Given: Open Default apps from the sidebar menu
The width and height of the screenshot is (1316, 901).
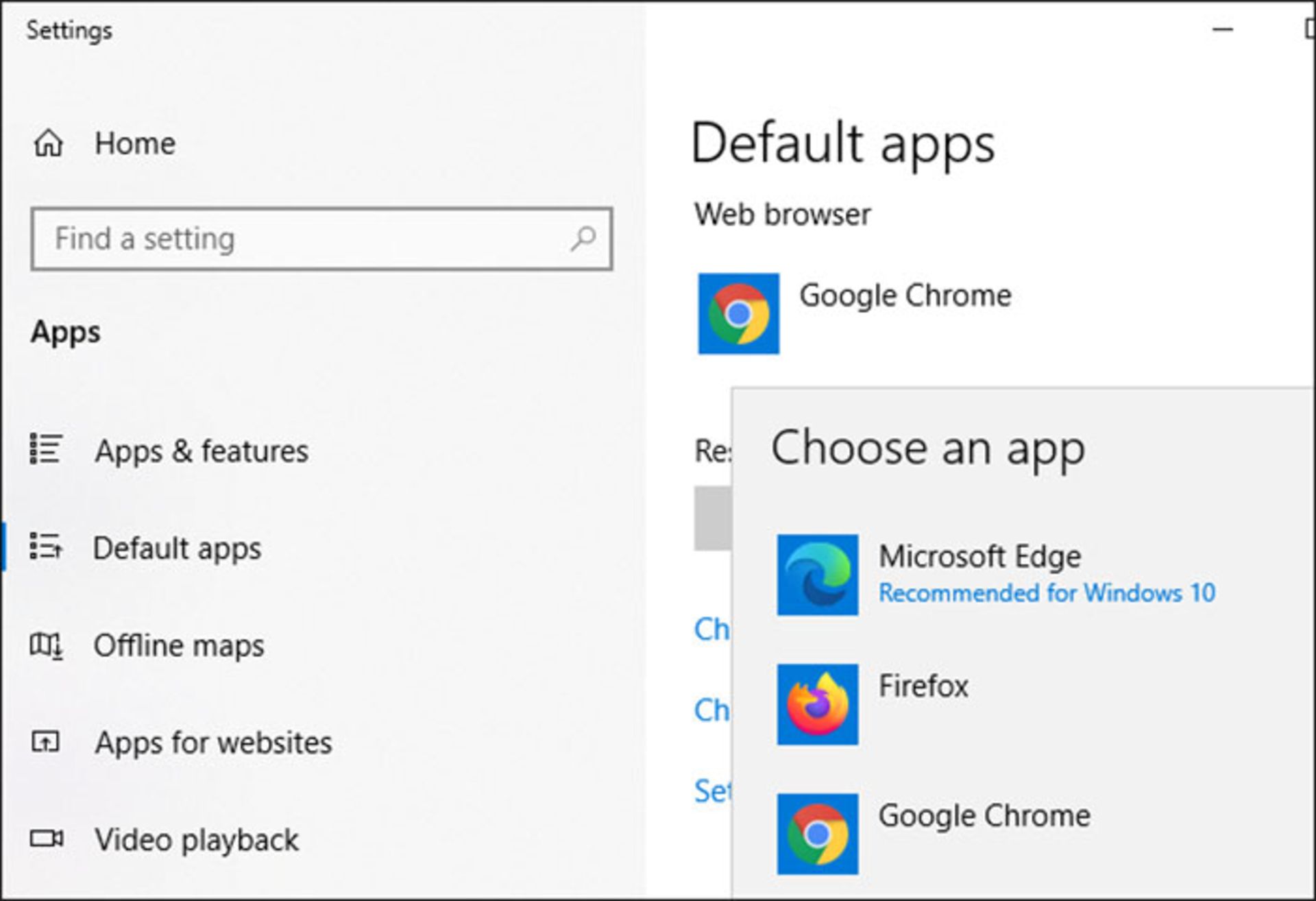Looking at the screenshot, I should (x=178, y=547).
